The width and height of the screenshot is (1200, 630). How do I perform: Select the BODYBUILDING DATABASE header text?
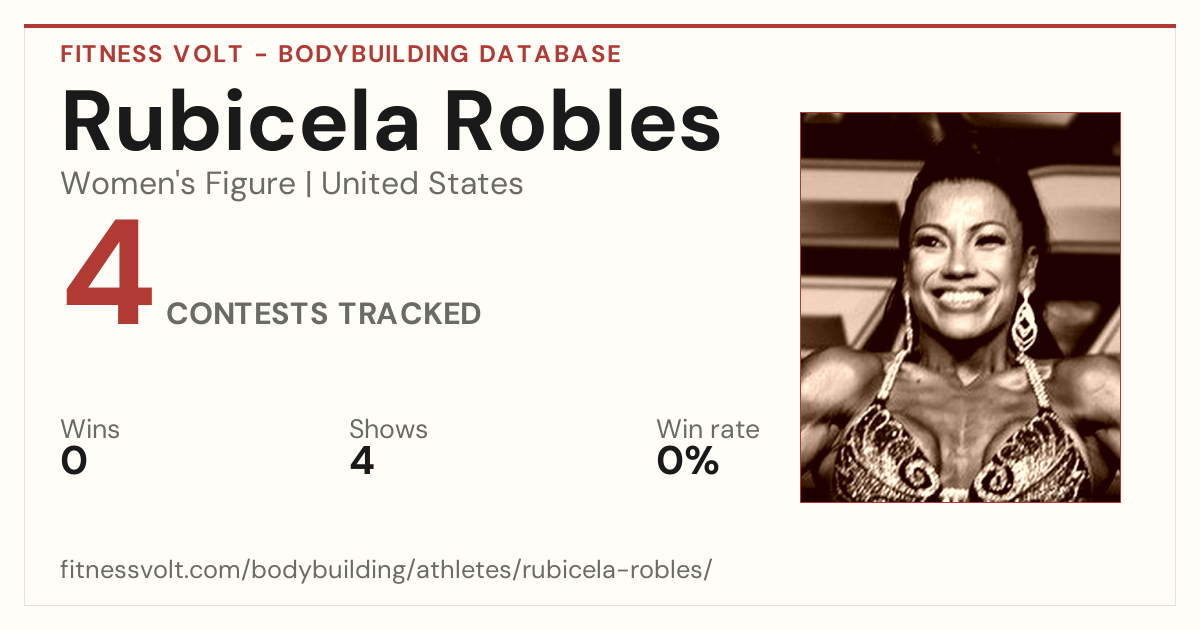450,54
